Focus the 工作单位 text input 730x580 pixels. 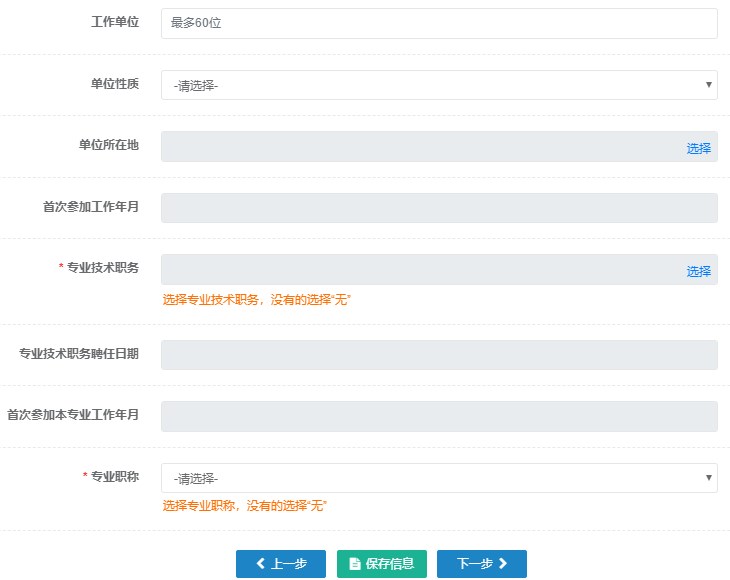tap(439, 24)
